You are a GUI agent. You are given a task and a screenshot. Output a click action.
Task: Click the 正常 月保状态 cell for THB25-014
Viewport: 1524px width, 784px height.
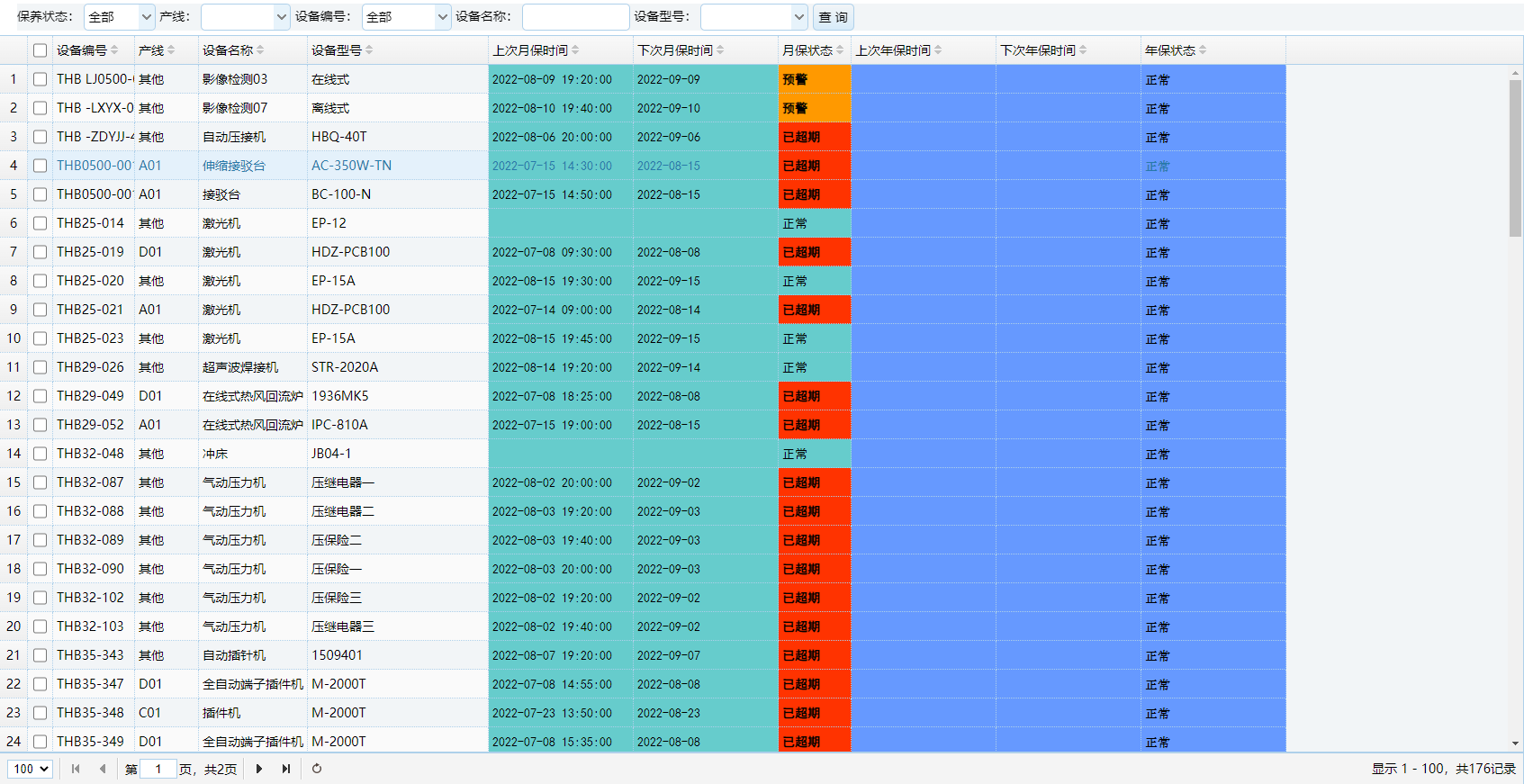(x=815, y=223)
